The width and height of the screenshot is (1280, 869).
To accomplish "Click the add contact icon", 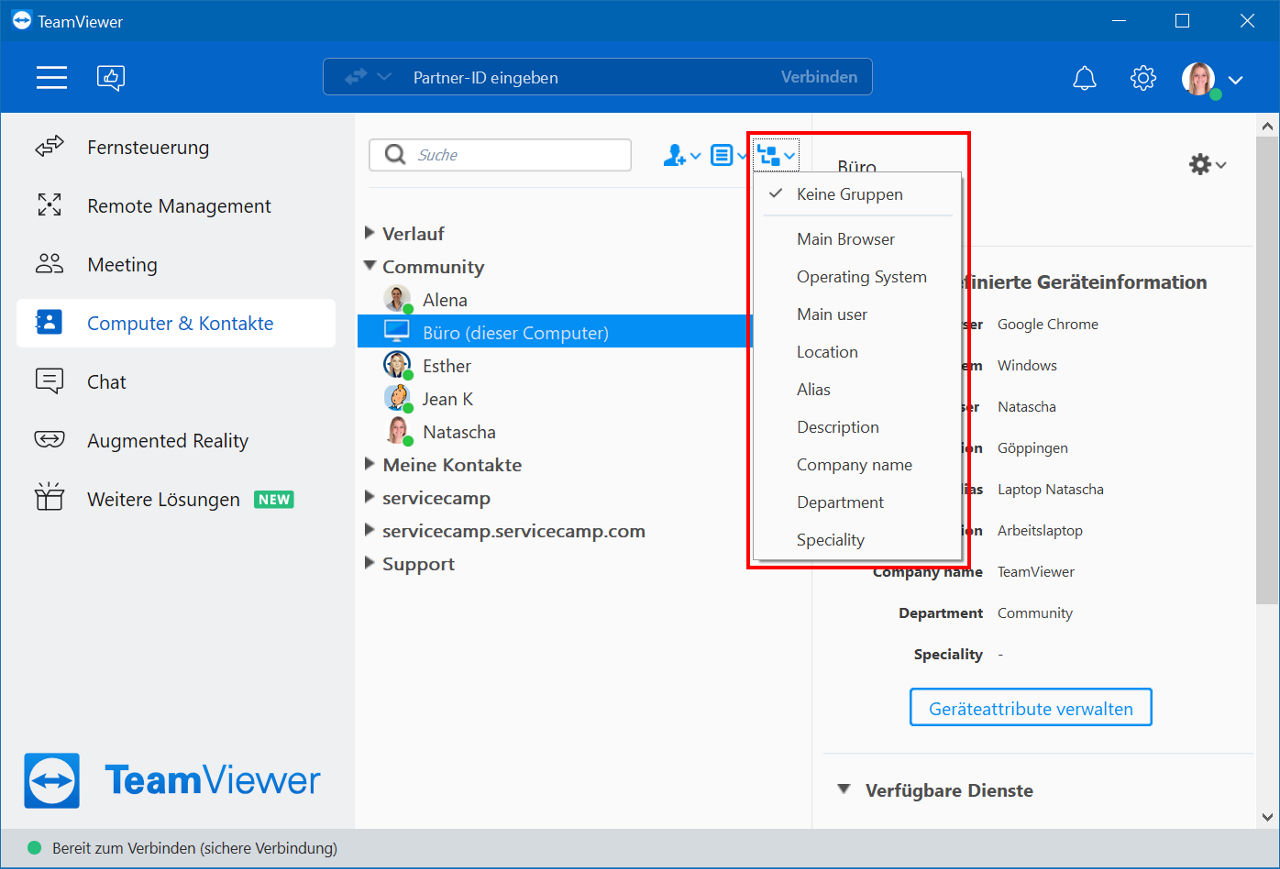I will pyautogui.click(x=675, y=155).
